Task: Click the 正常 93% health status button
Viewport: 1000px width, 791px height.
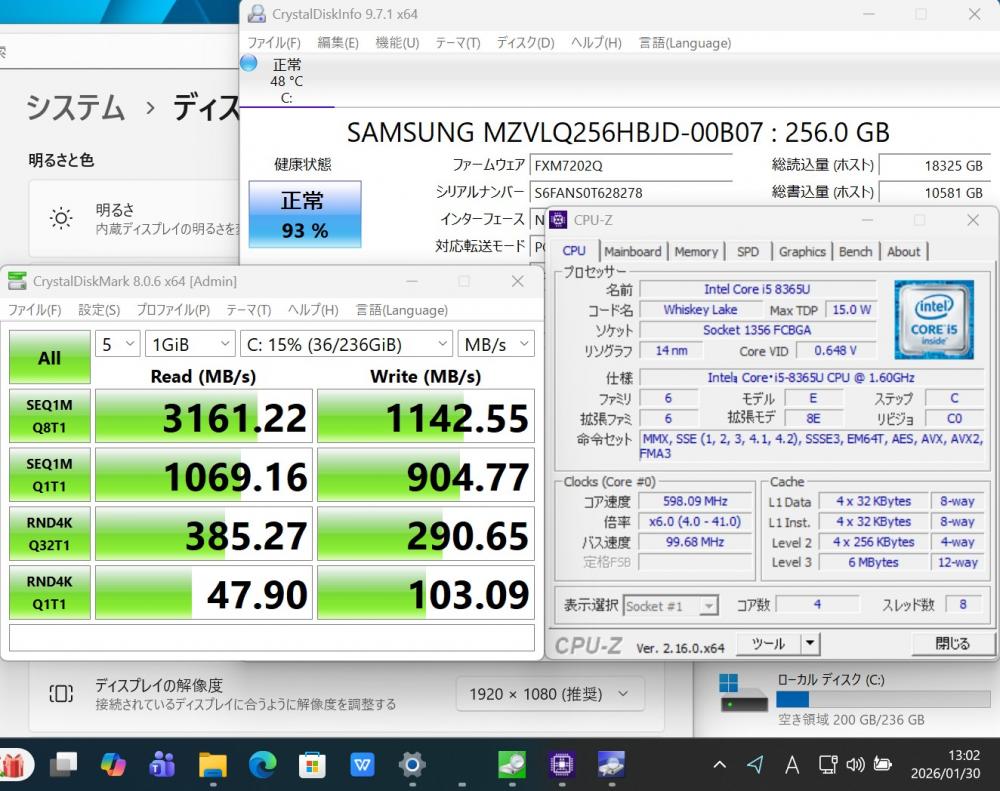Action: (x=304, y=214)
